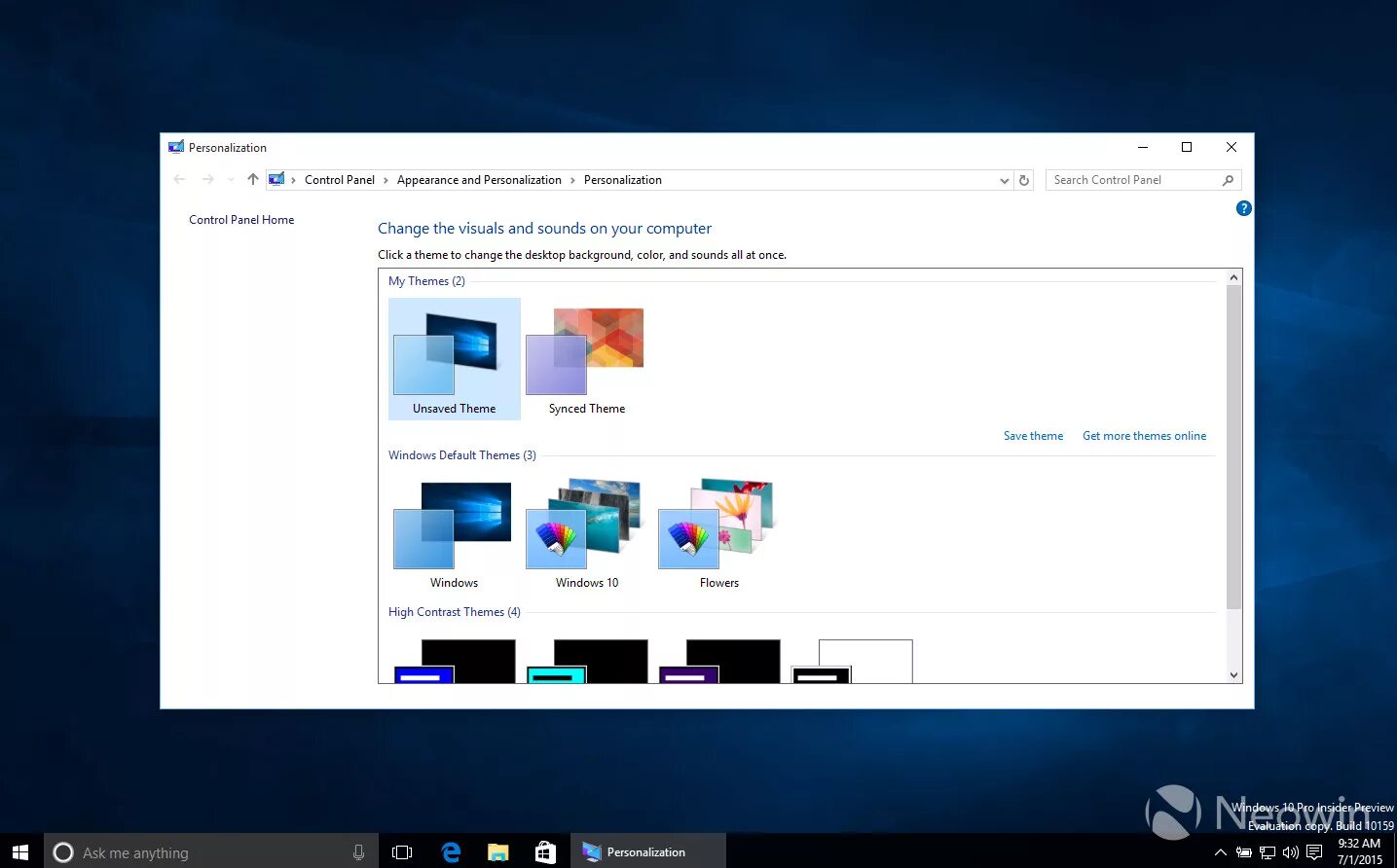The width and height of the screenshot is (1397, 868).
Task: Click Personalization taskbar button
Action: coord(647,851)
